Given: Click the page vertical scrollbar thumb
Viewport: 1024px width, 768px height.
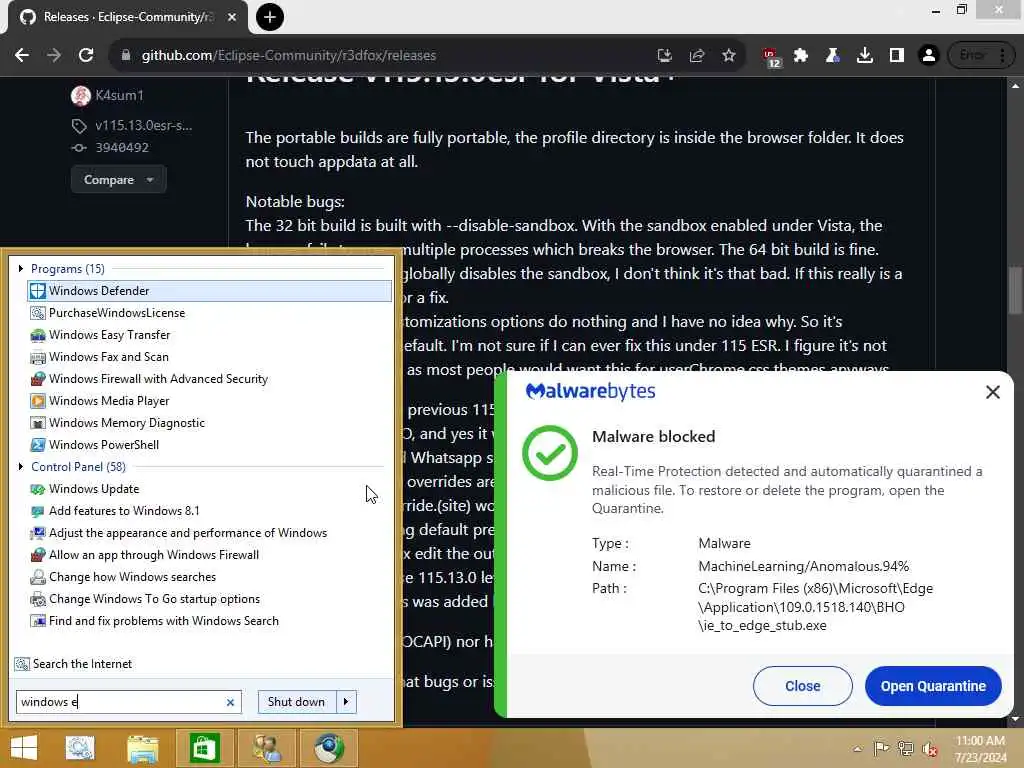Looking at the screenshot, I should click(1014, 291).
